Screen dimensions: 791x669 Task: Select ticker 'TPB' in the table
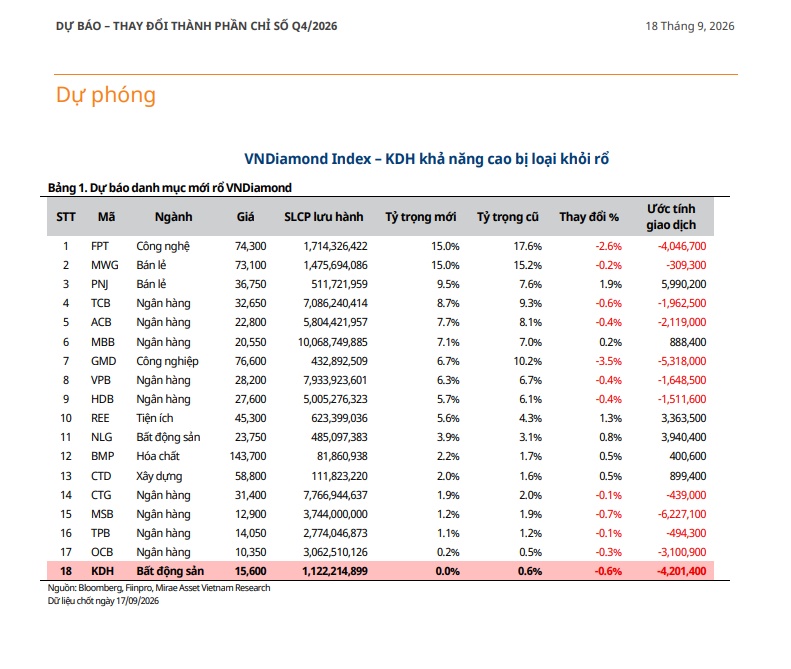coord(100,533)
